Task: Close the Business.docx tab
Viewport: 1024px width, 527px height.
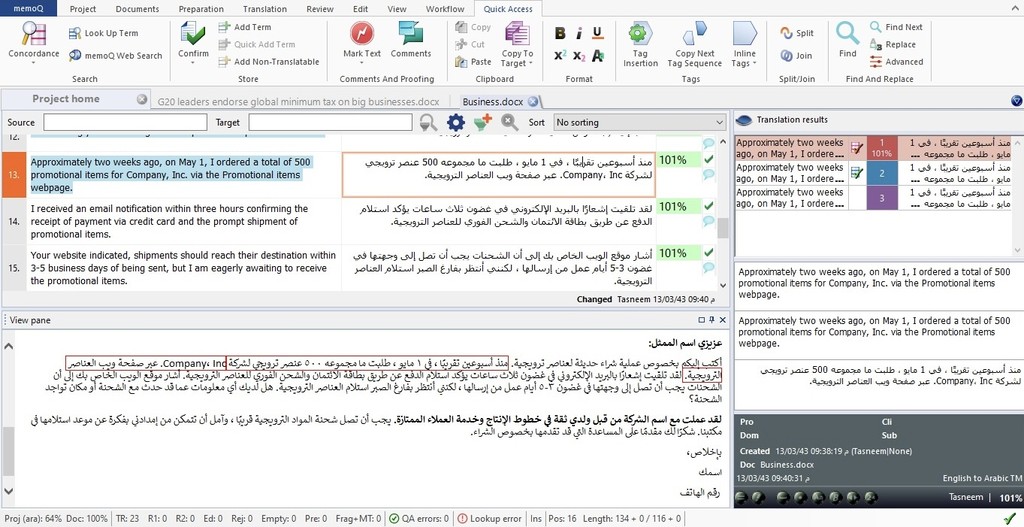Action: point(533,101)
